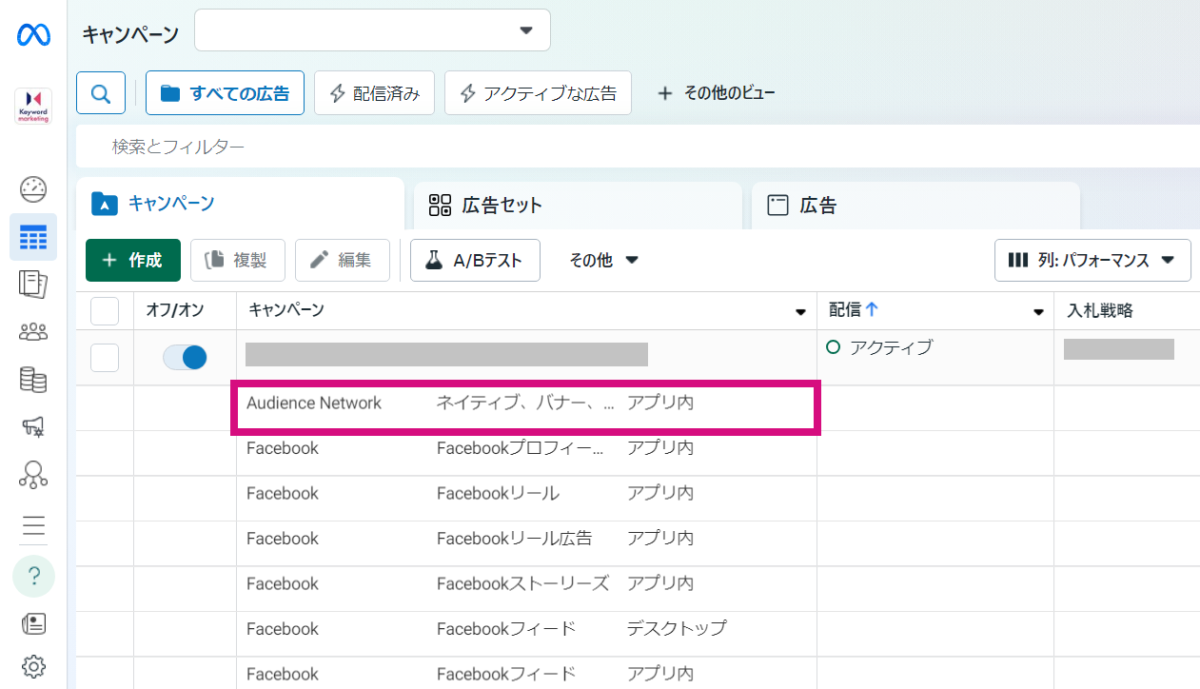Click Facebook platform cell in Facebookストーリーズ row
This screenshot has height=689, width=1200.
(283, 583)
